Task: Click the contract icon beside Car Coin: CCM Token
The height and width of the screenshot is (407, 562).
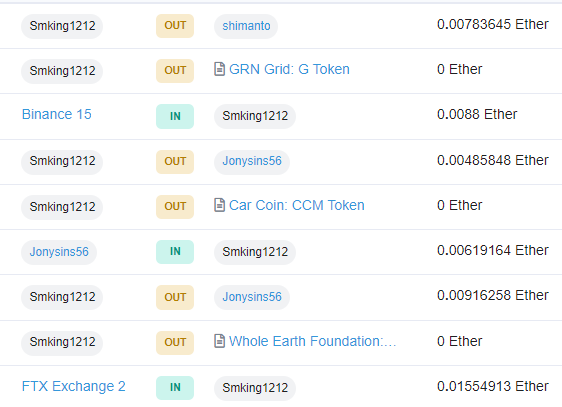Action: pos(219,205)
